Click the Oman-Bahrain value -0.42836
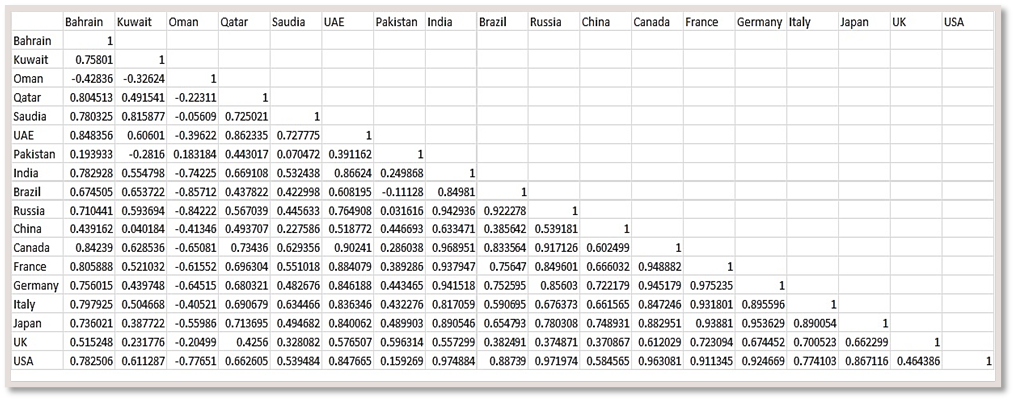 (x=89, y=79)
